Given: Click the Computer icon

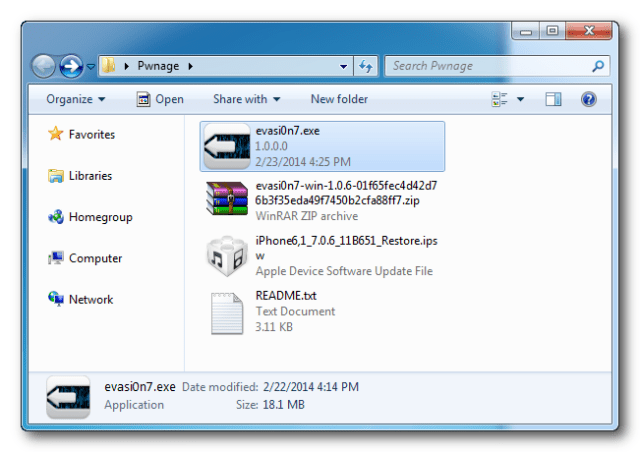Looking at the screenshot, I should click(x=56, y=258).
